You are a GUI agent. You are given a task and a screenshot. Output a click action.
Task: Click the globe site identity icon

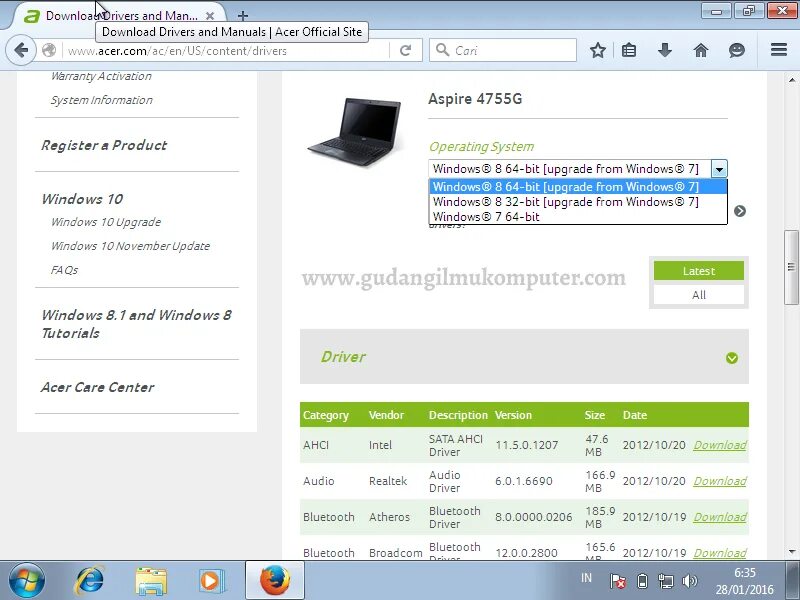[x=49, y=50]
